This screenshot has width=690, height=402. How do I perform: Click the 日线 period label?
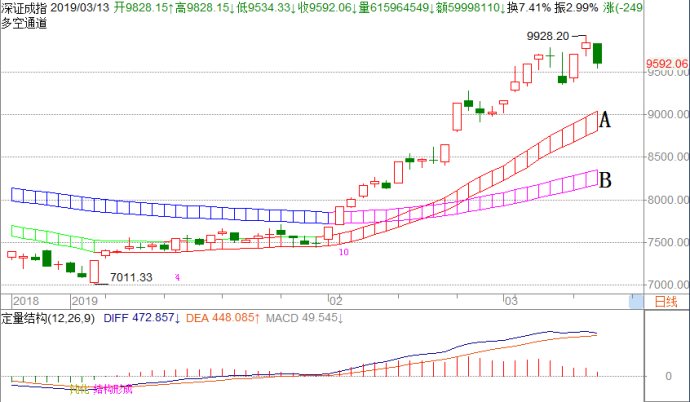coord(666,302)
